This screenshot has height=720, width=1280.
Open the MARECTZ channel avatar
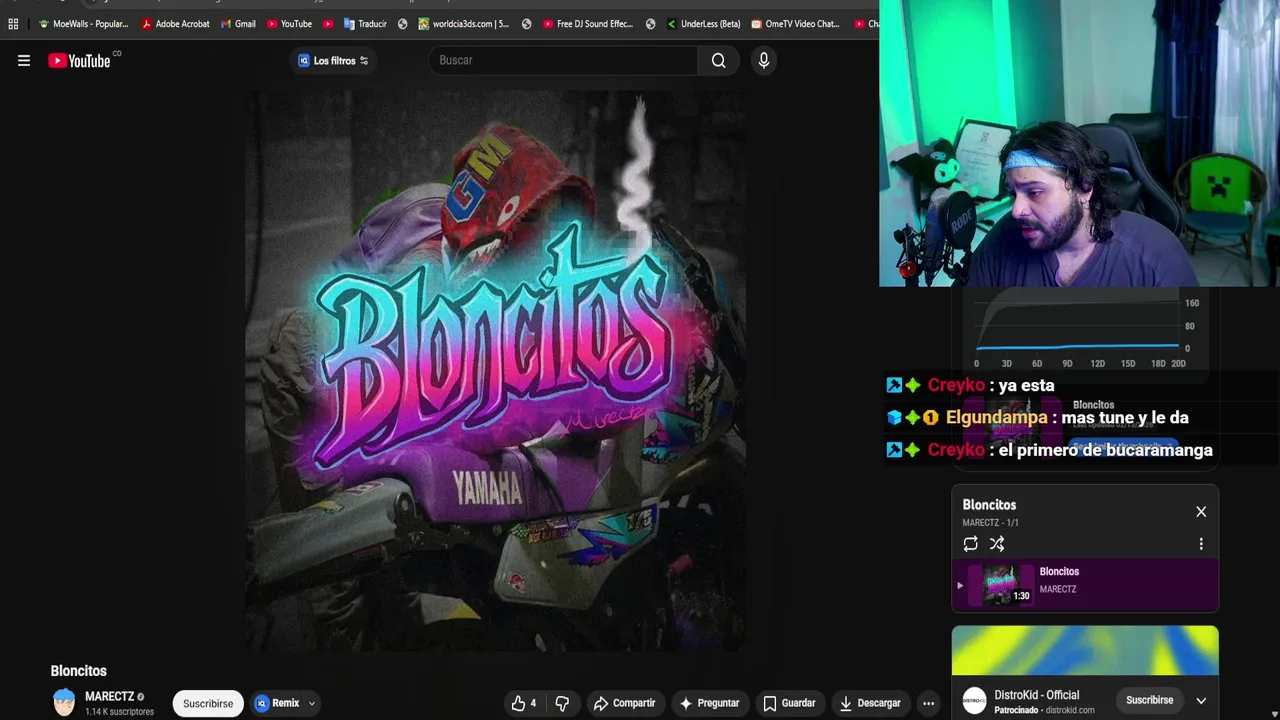click(64, 703)
